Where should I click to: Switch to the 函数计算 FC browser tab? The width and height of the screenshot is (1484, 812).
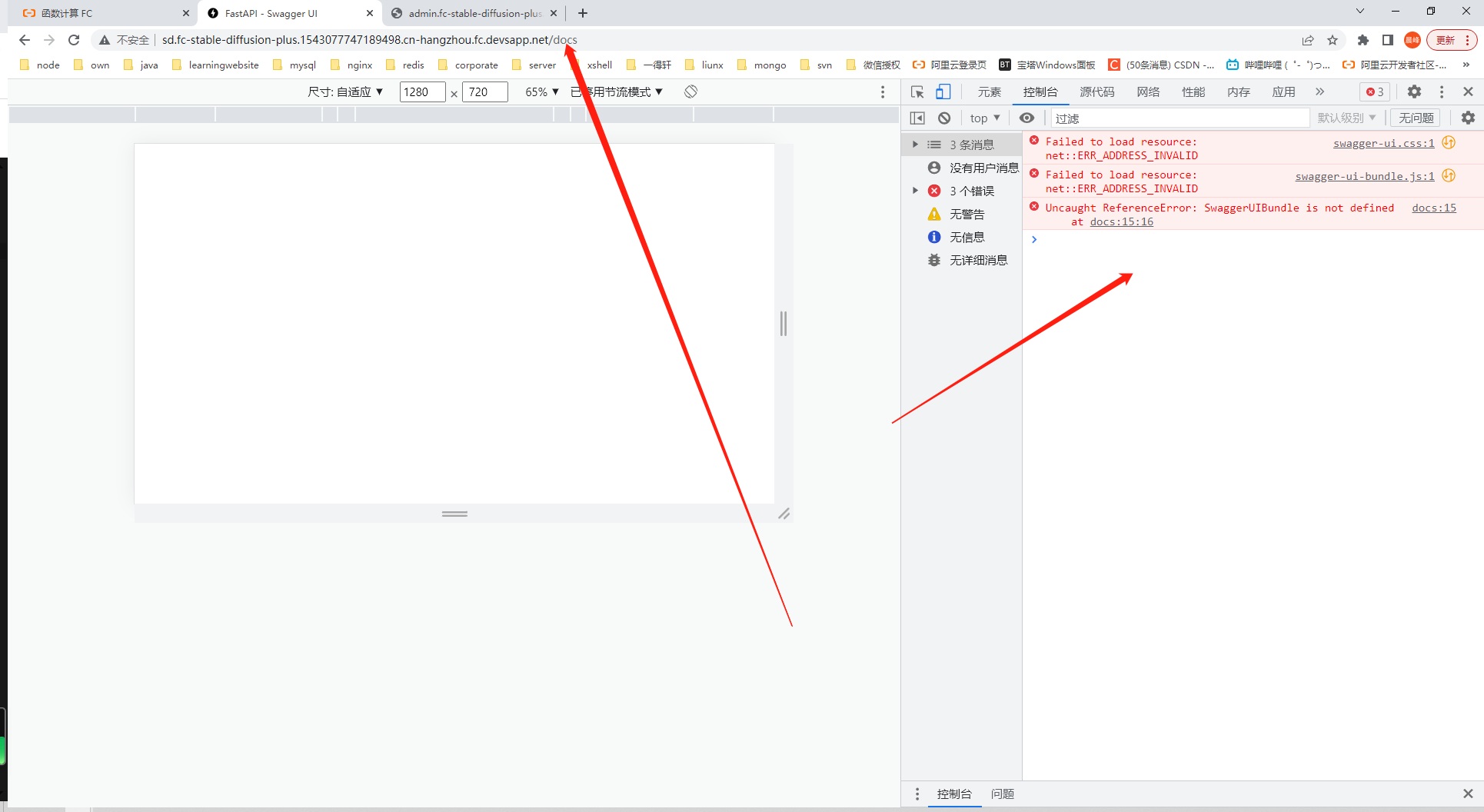[x=104, y=13]
